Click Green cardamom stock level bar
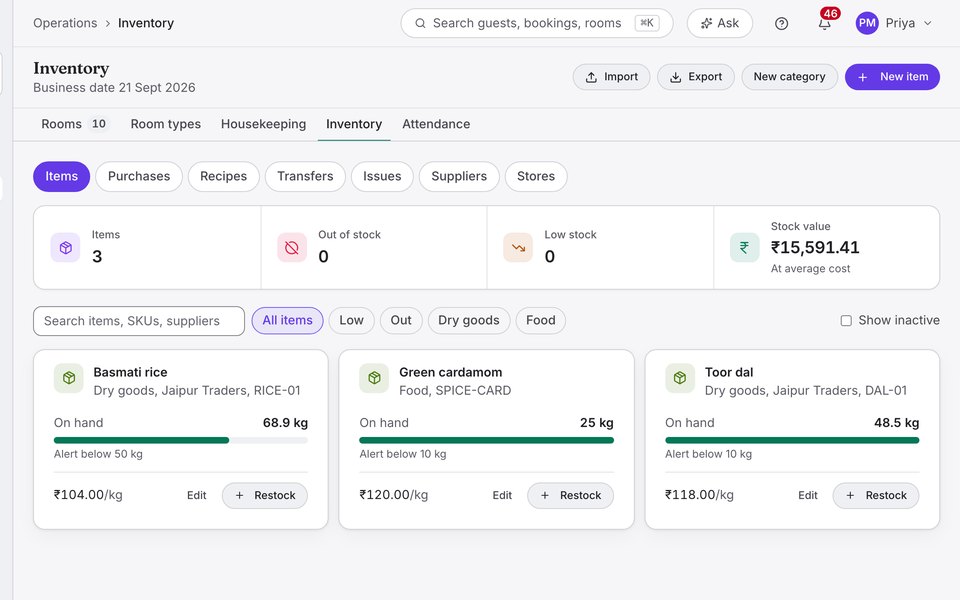The width and height of the screenshot is (960, 600). [x=486, y=440]
